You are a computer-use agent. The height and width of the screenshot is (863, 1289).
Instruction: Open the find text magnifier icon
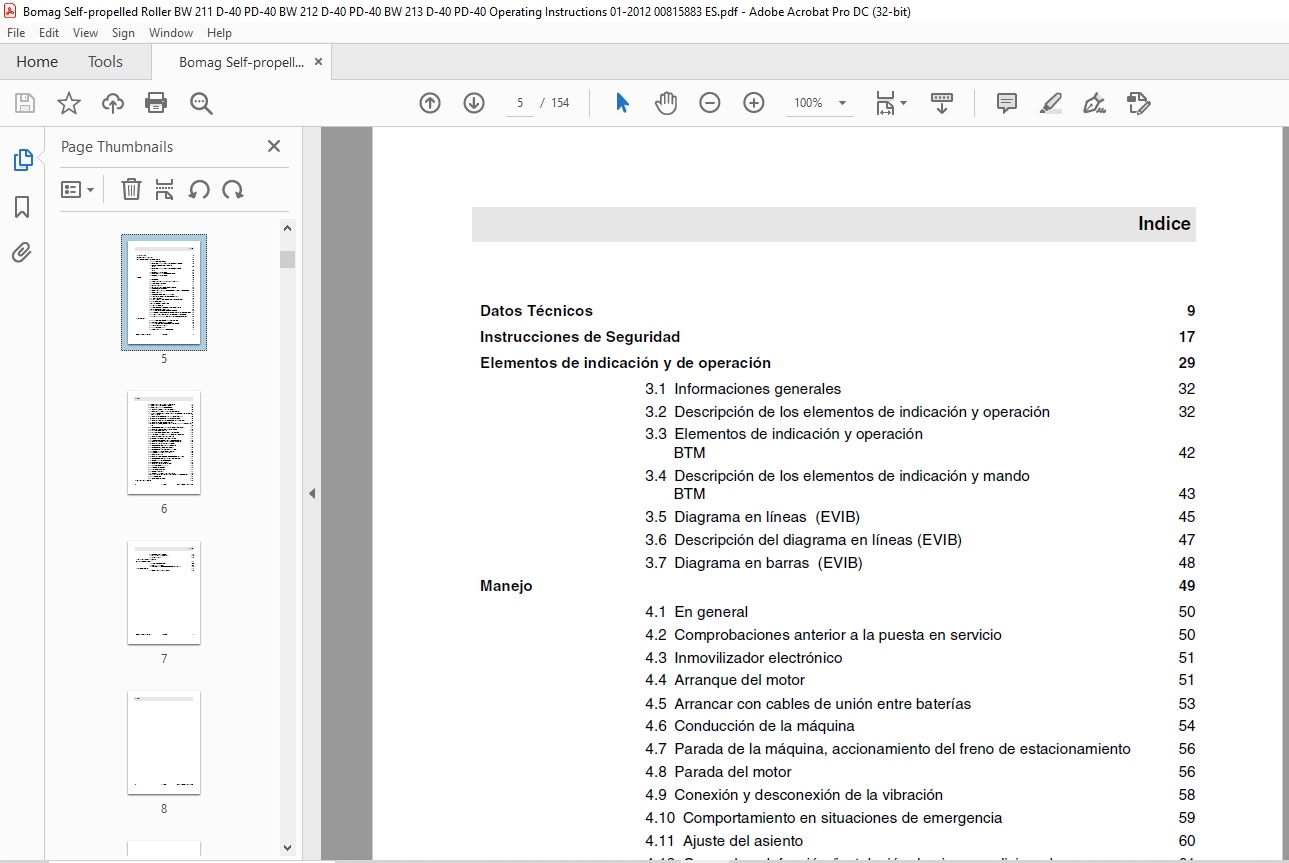point(201,103)
